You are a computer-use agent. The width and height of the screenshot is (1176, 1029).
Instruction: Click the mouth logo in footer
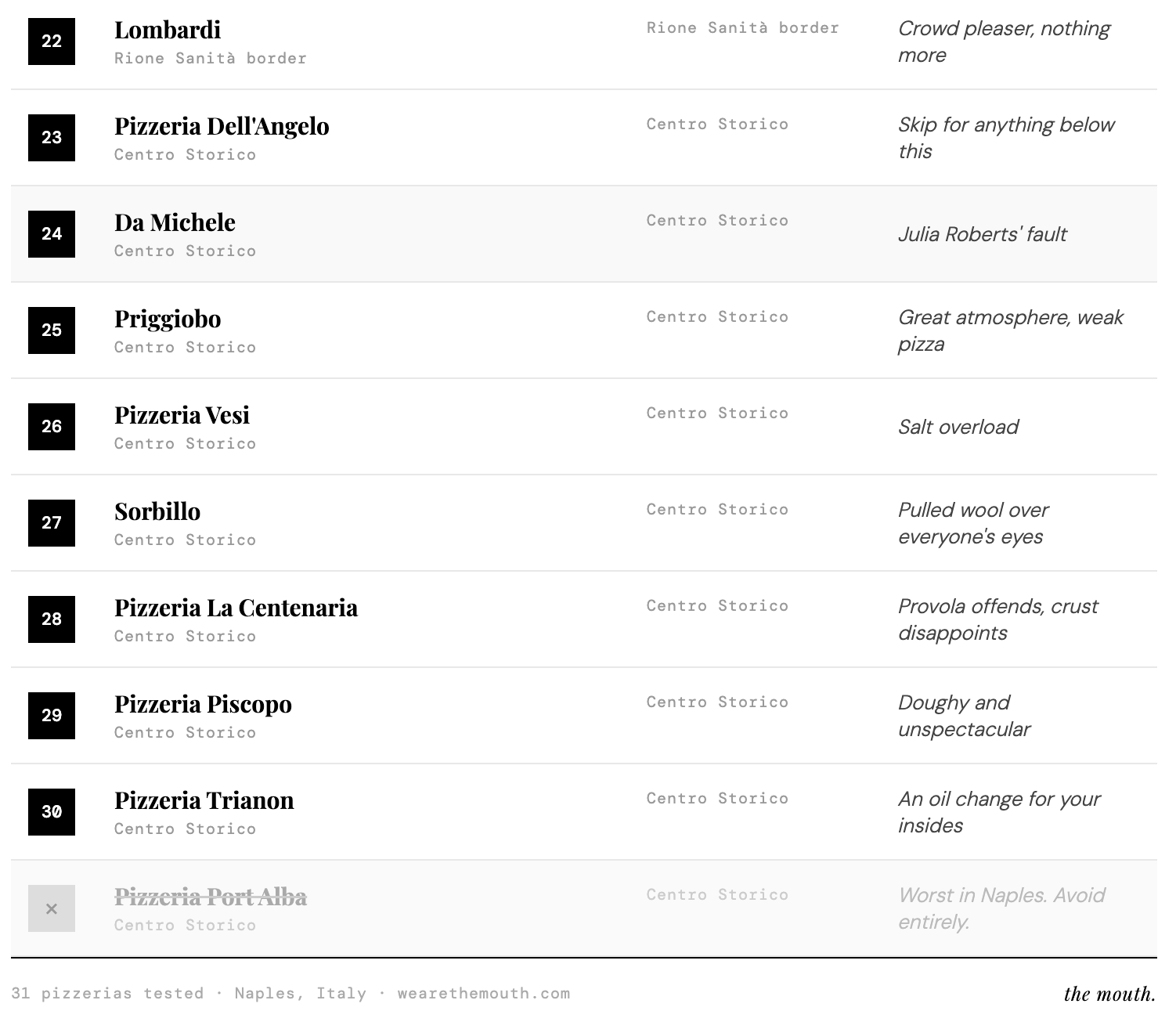[x=1109, y=995]
